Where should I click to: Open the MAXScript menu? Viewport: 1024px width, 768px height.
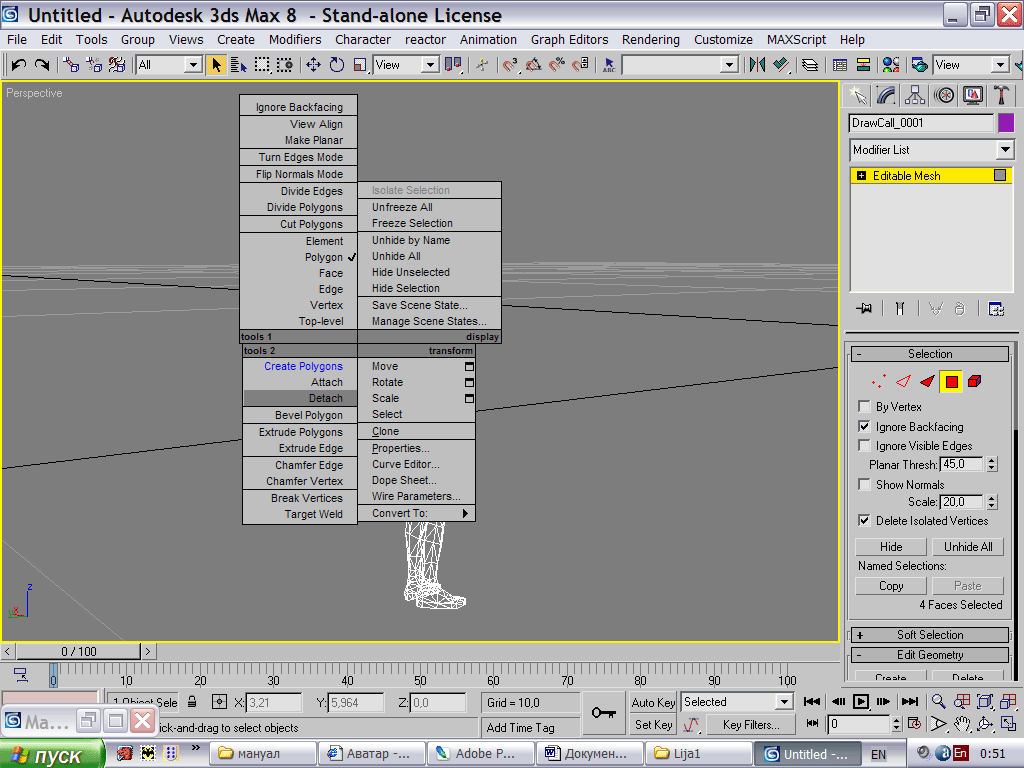point(796,40)
